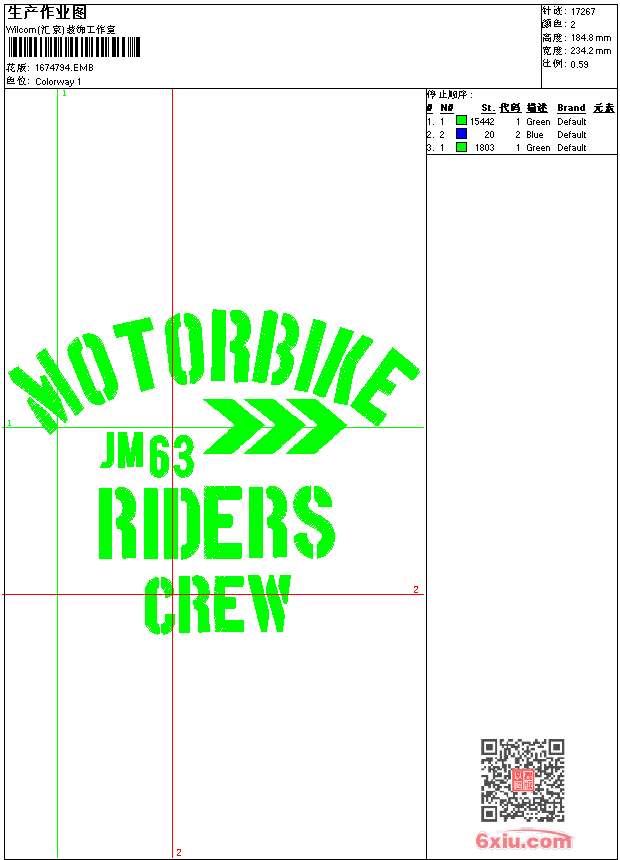The height and width of the screenshot is (860, 620).
Task: Open the 6xiu.com watermark link
Action: [524, 840]
